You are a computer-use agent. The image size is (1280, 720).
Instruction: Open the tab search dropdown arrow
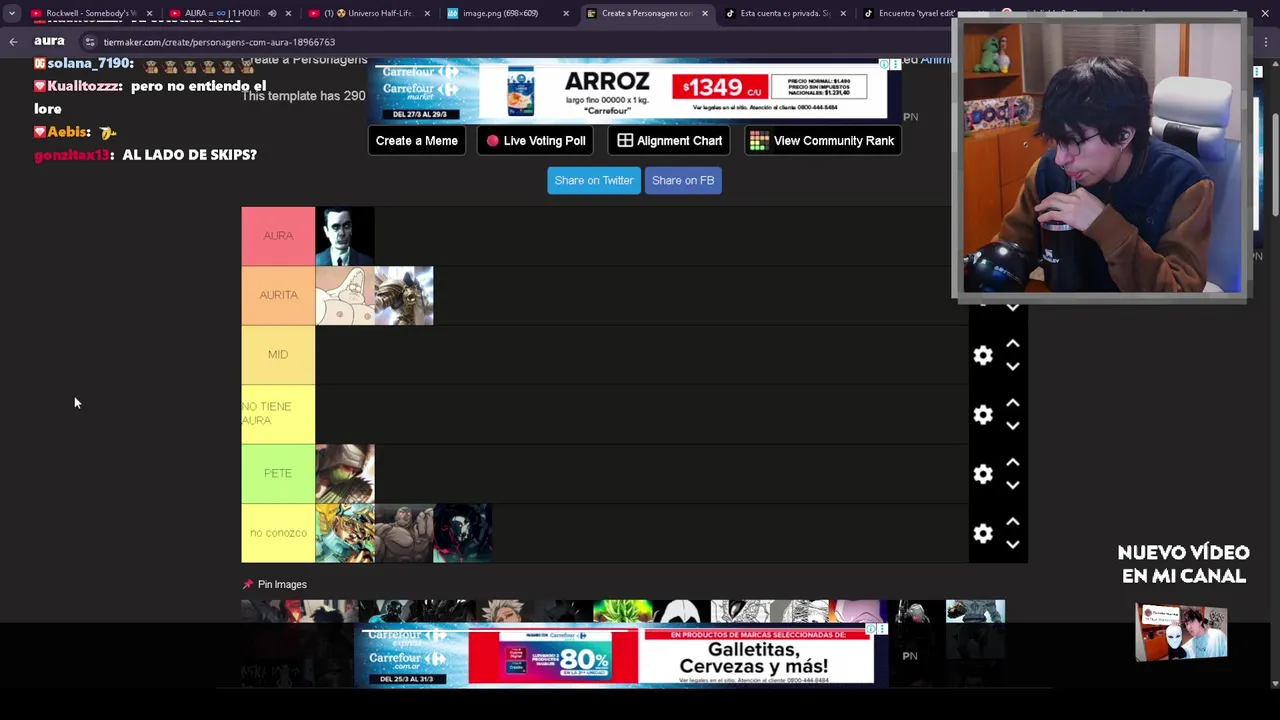pos(12,13)
